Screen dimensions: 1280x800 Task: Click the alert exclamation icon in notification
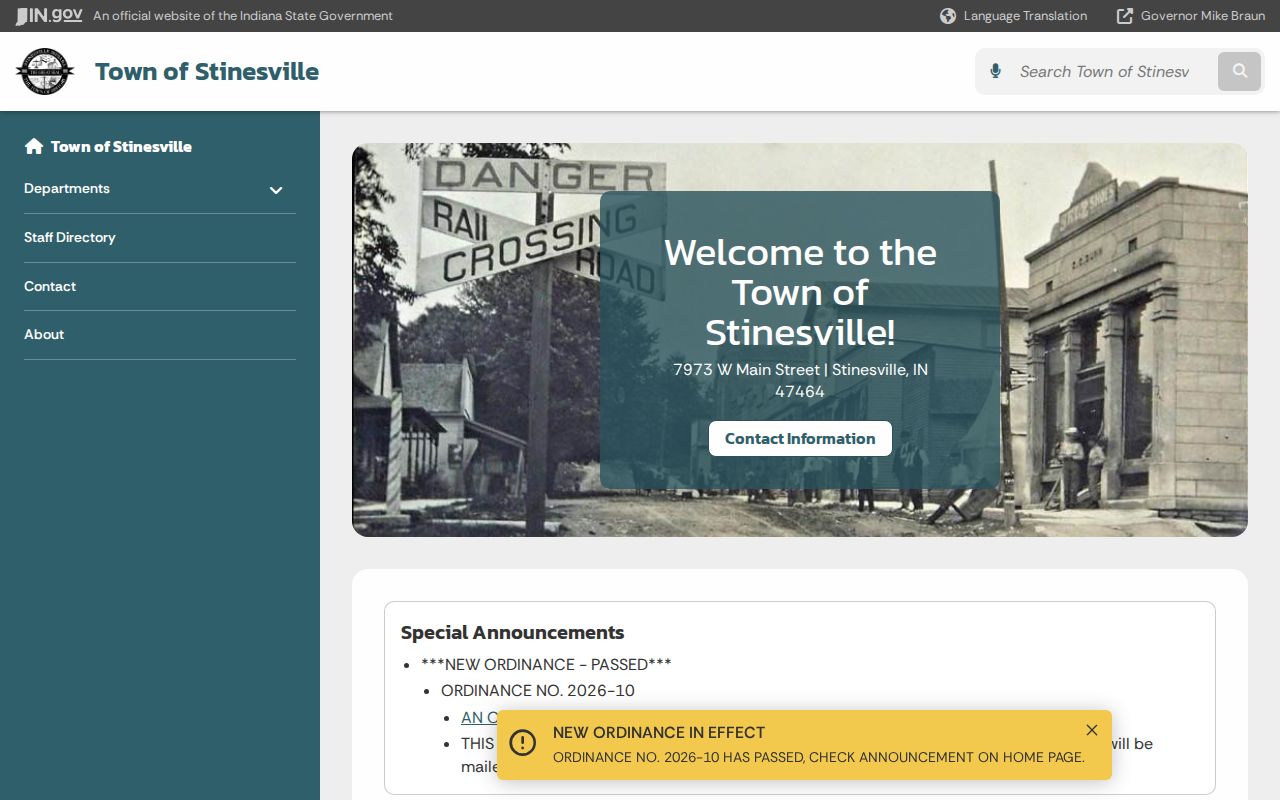(522, 743)
